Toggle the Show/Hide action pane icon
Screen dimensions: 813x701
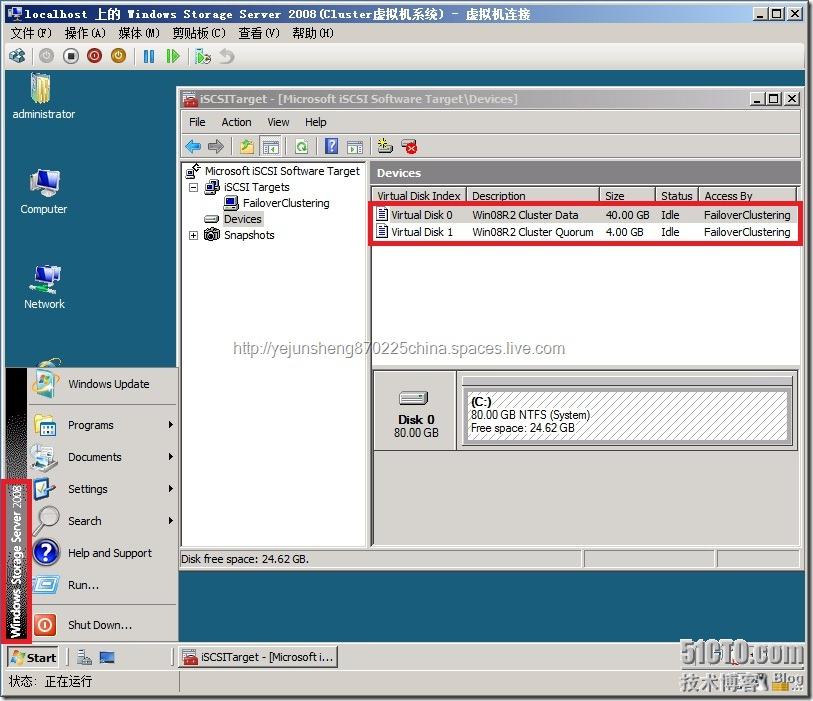pyautogui.click(x=355, y=147)
